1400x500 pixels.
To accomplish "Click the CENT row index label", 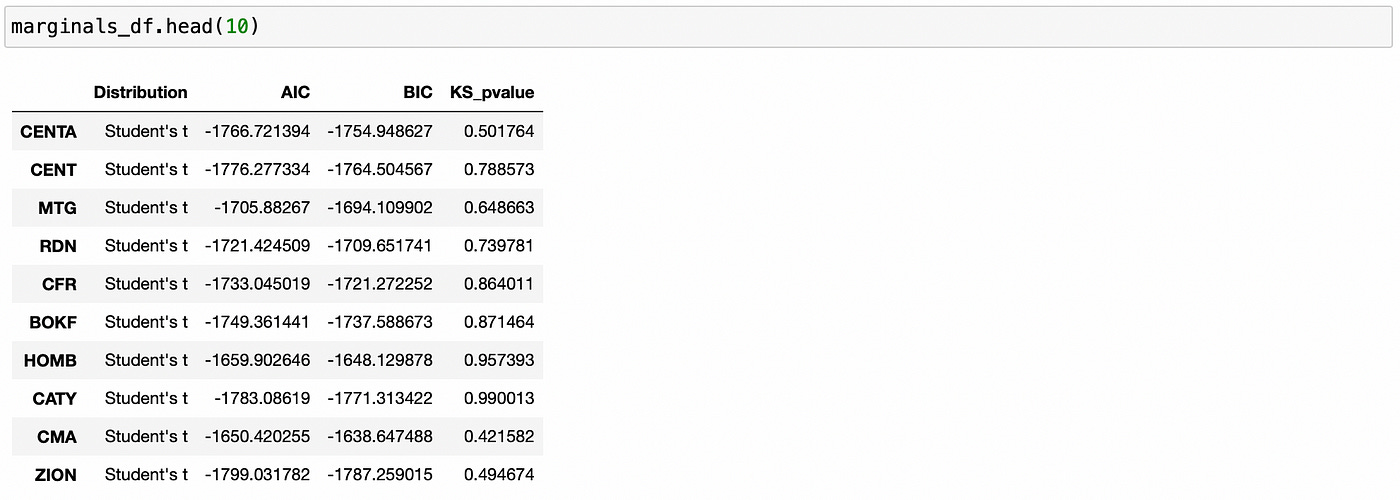I will [53, 169].
